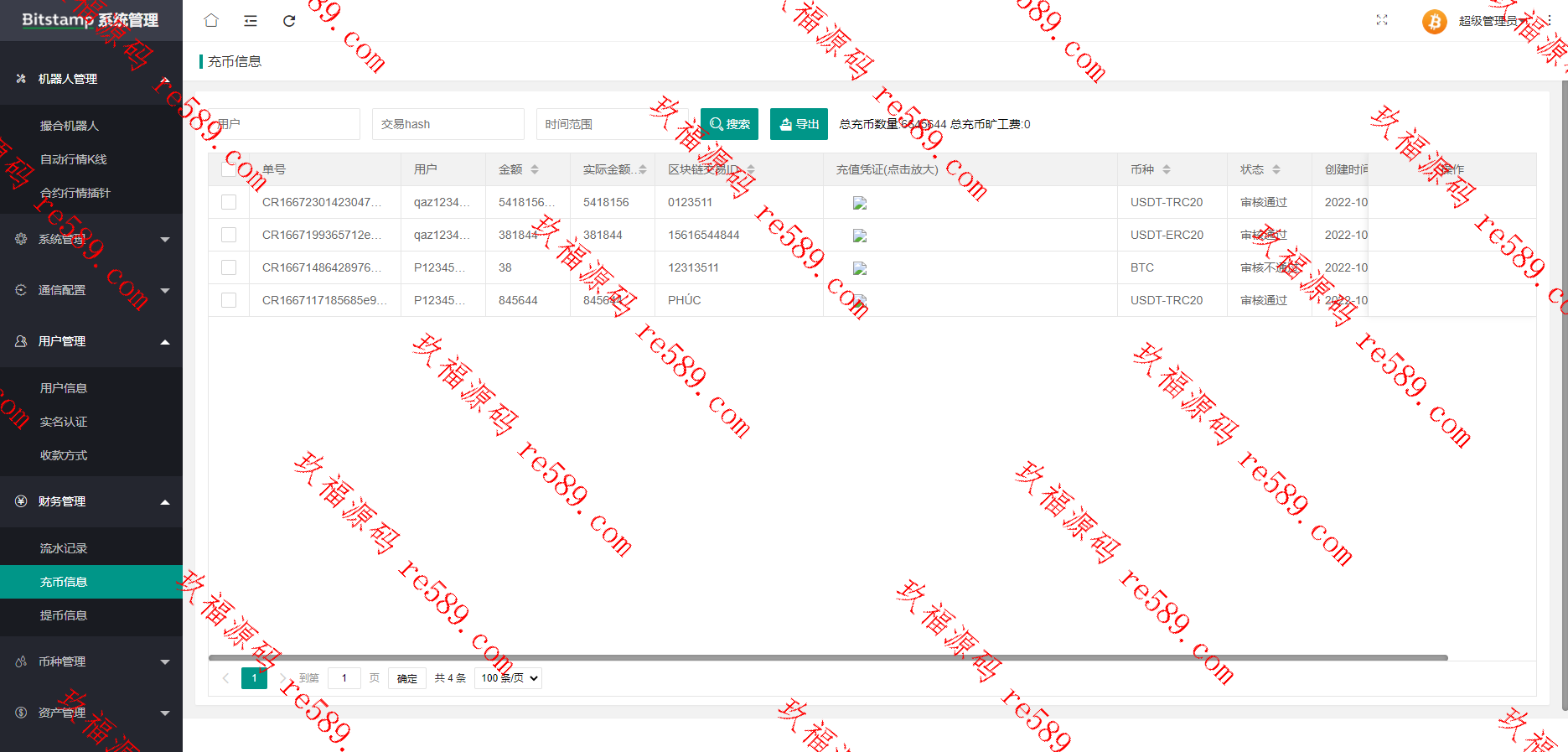This screenshot has width=1568, height=752.
Task: Click the green 搜索 search button
Action: [x=729, y=124]
